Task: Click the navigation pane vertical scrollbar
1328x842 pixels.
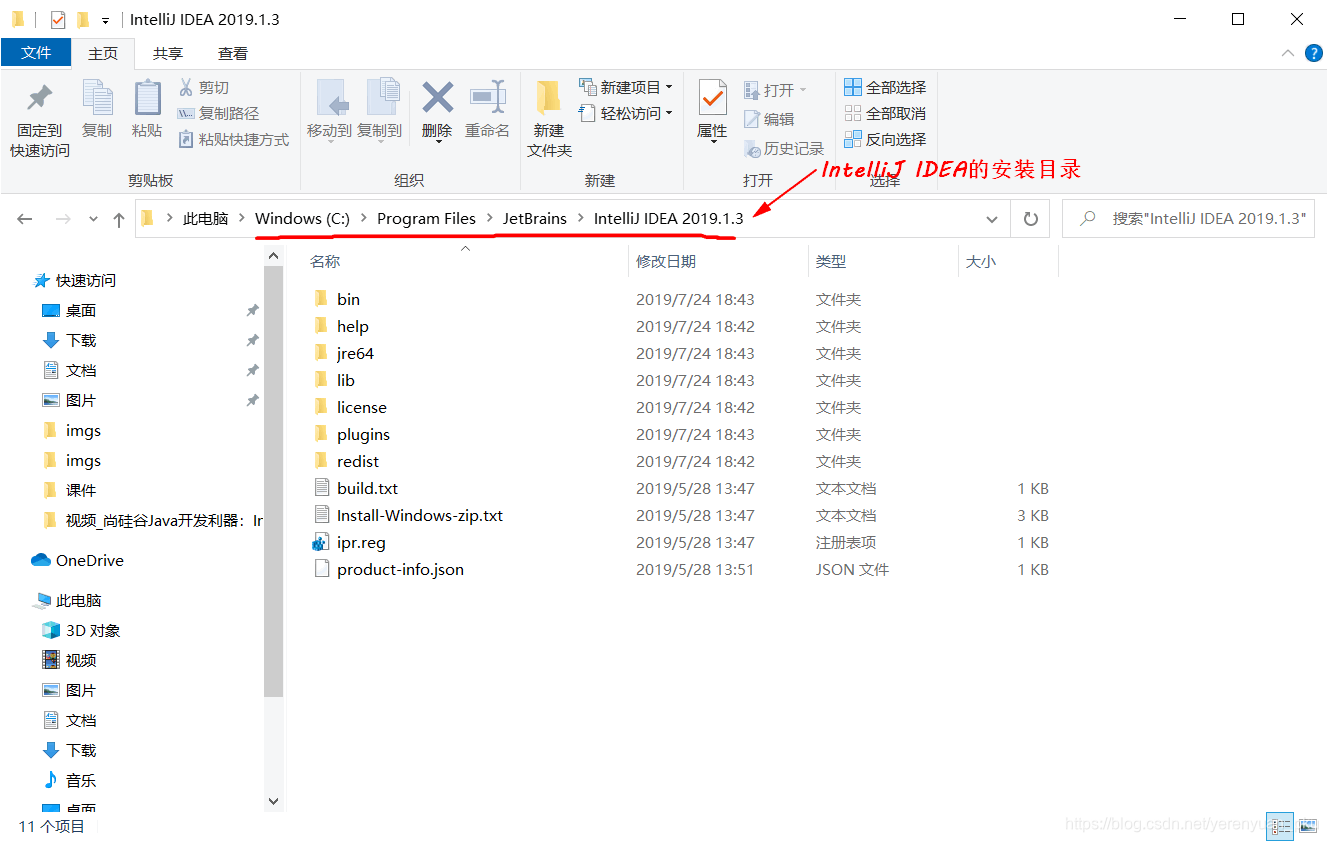Action: (274, 481)
